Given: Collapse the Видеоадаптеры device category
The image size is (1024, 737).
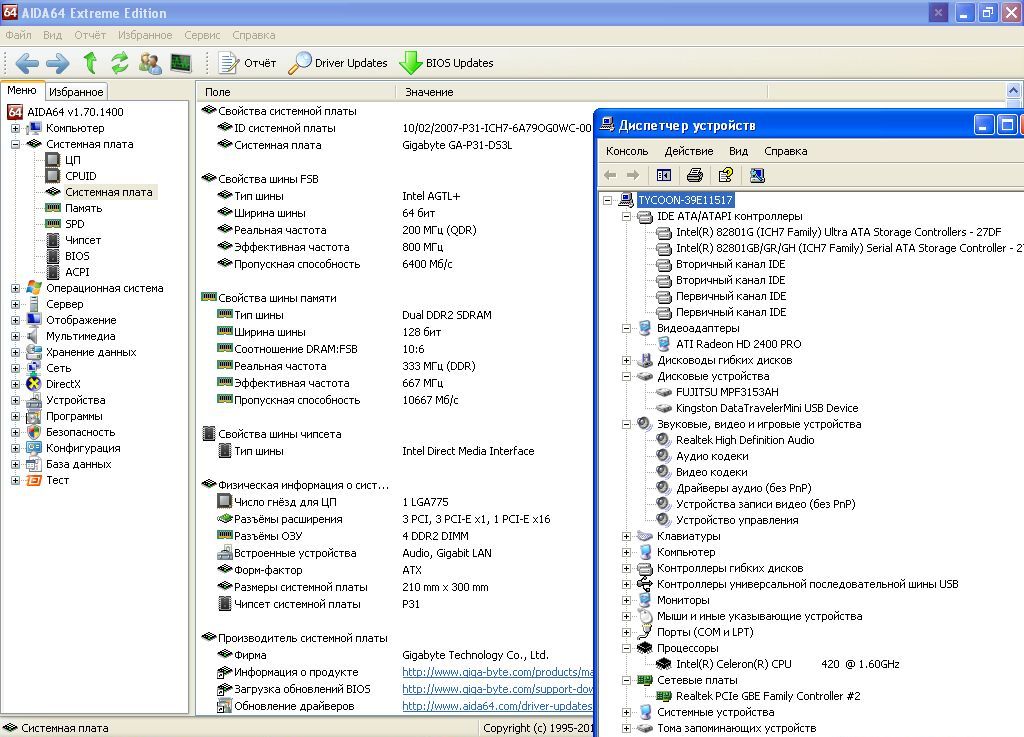Looking at the screenshot, I should (627, 328).
